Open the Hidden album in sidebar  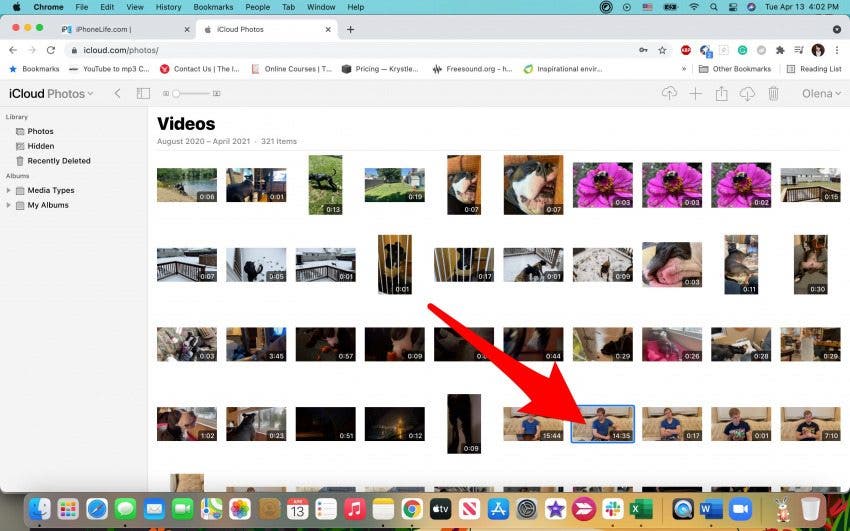tap(41, 146)
